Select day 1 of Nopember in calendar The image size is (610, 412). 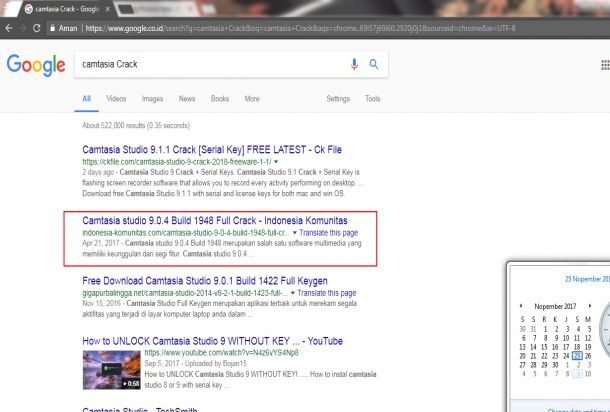coord(545,329)
